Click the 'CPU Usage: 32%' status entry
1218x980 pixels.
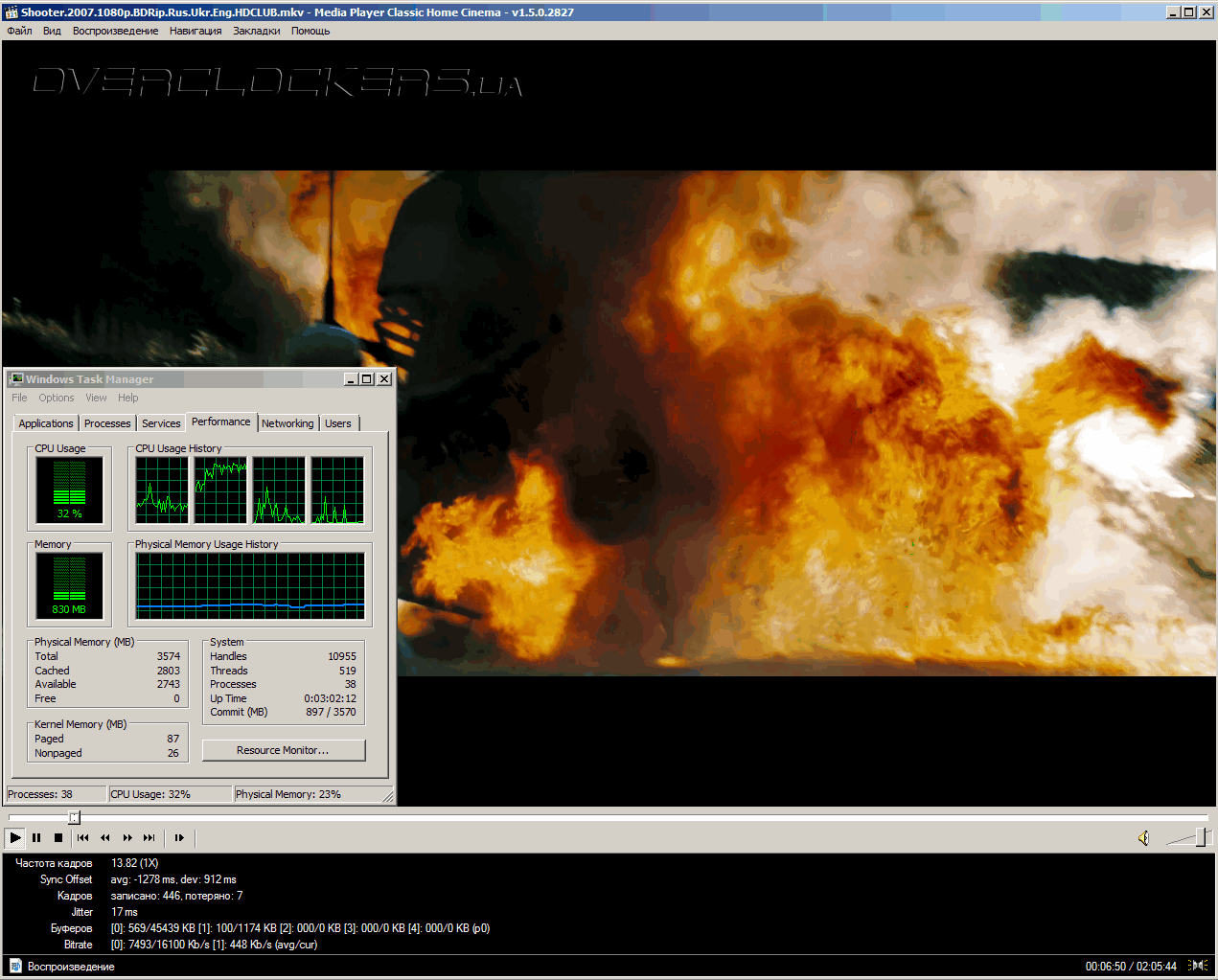(170, 794)
